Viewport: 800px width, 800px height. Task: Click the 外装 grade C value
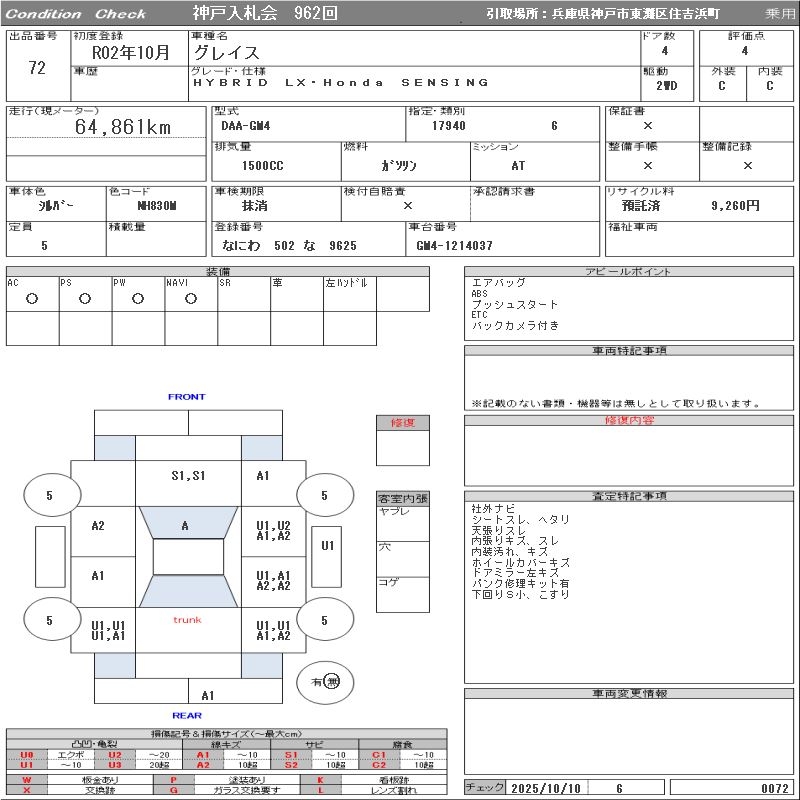pos(721,86)
